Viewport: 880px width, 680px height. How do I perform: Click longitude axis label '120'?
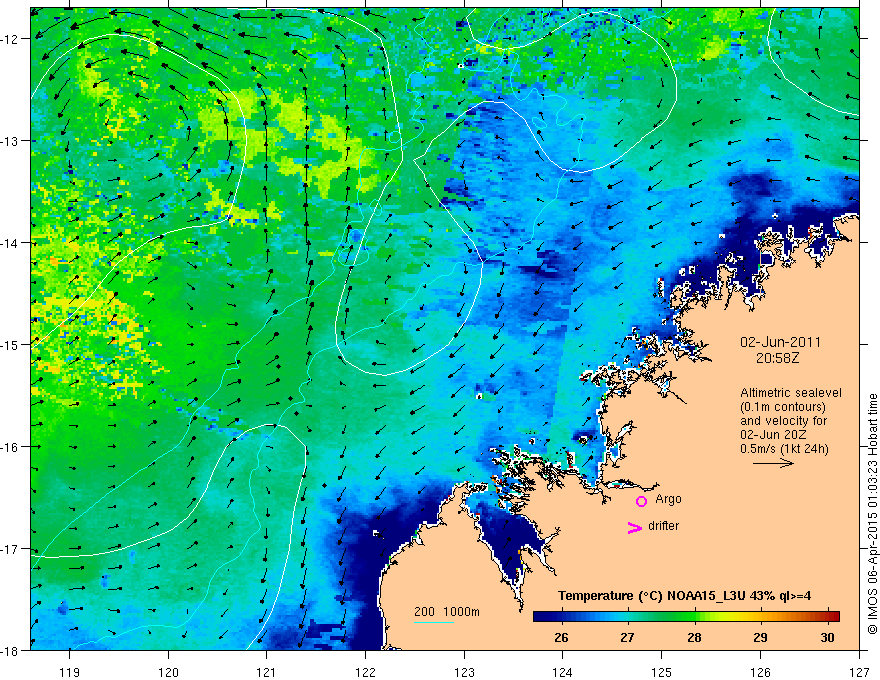[x=168, y=672]
